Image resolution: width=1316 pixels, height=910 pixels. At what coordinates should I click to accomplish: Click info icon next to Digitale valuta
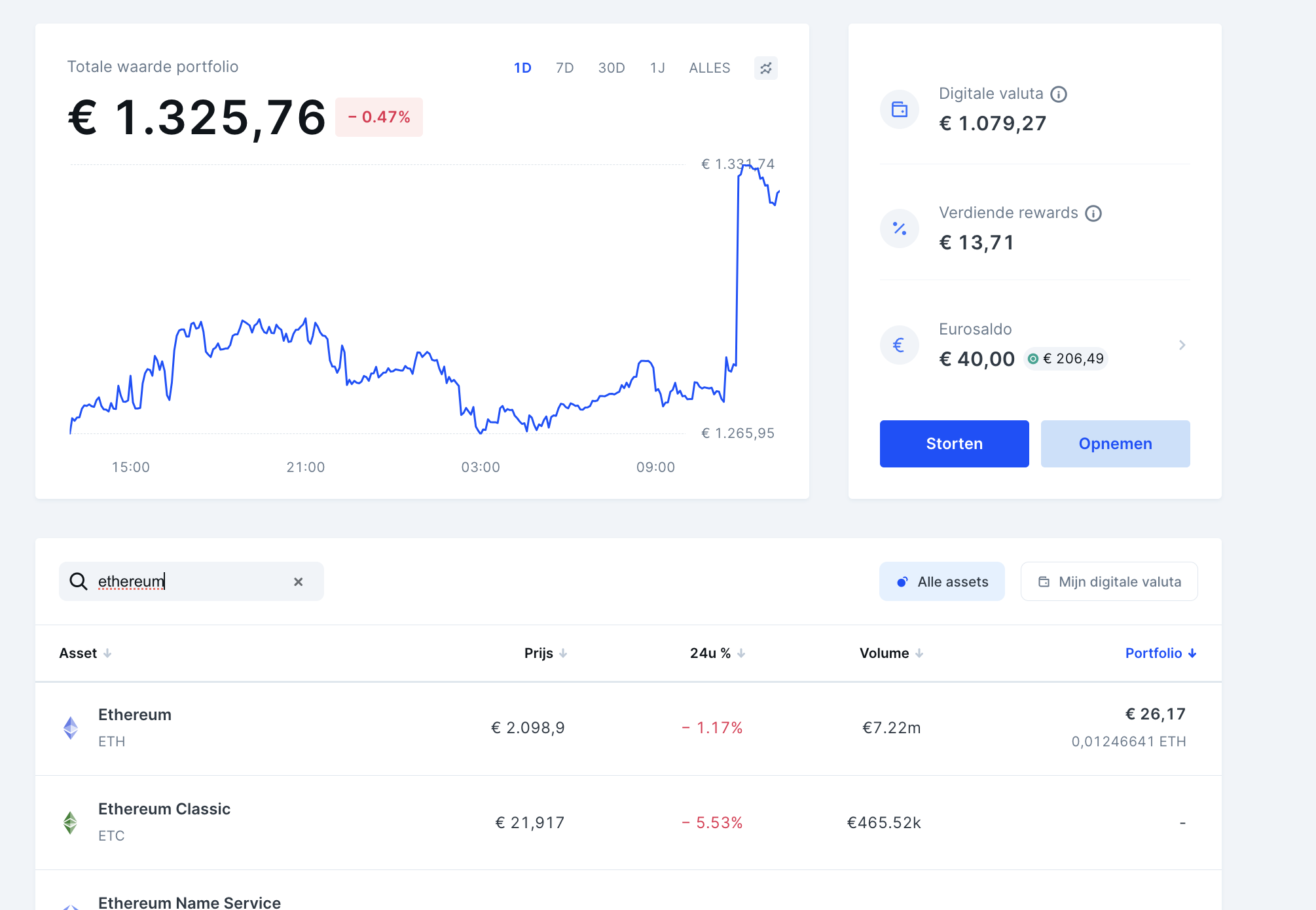click(x=1059, y=94)
